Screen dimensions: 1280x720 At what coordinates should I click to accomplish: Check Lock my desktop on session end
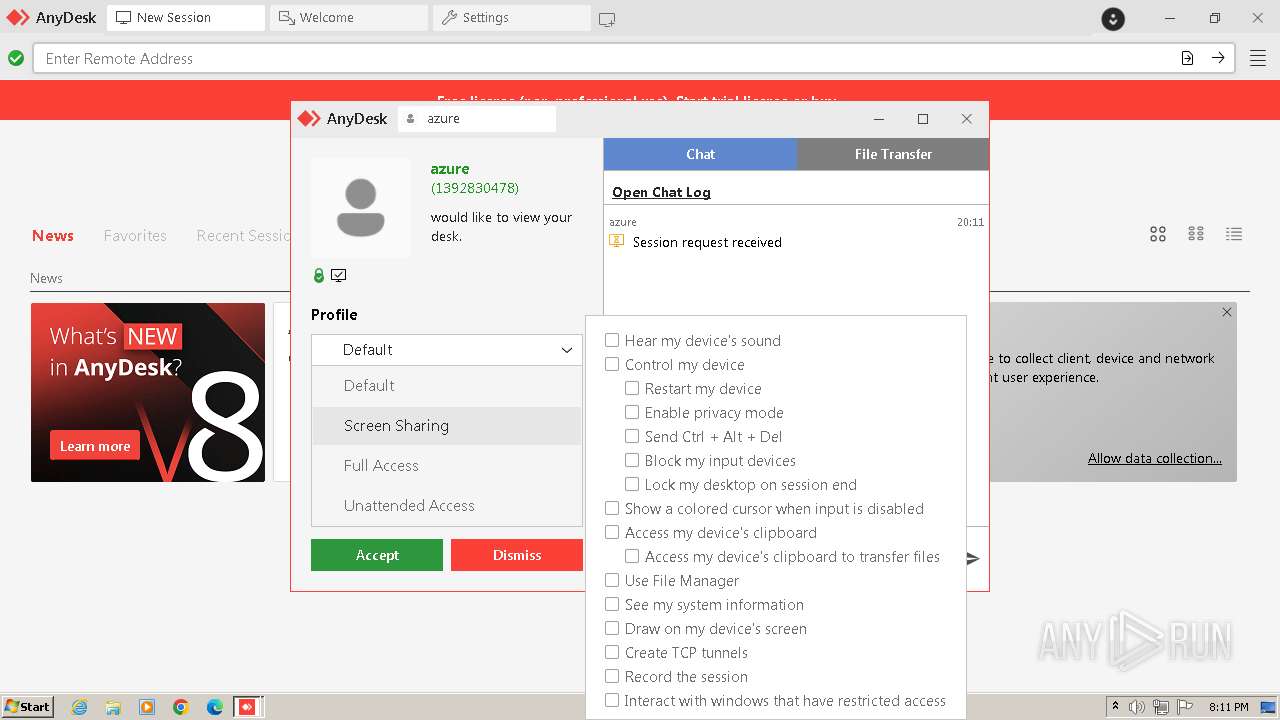tap(632, 484)
